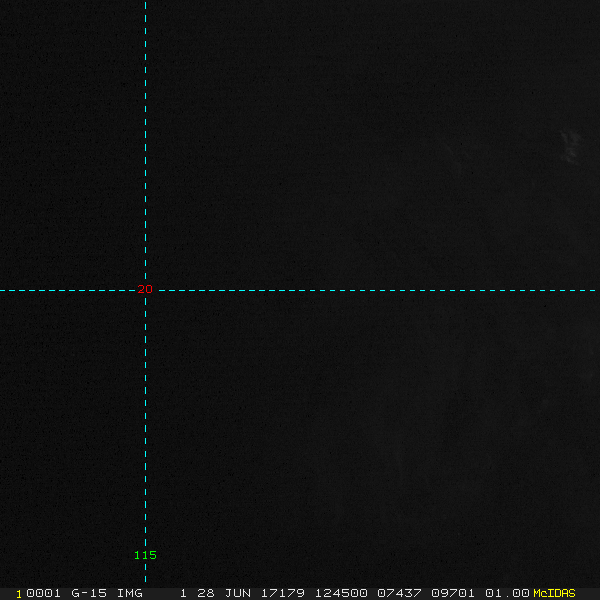
Task: Click the frame number 0001
Action: point(43,593)
